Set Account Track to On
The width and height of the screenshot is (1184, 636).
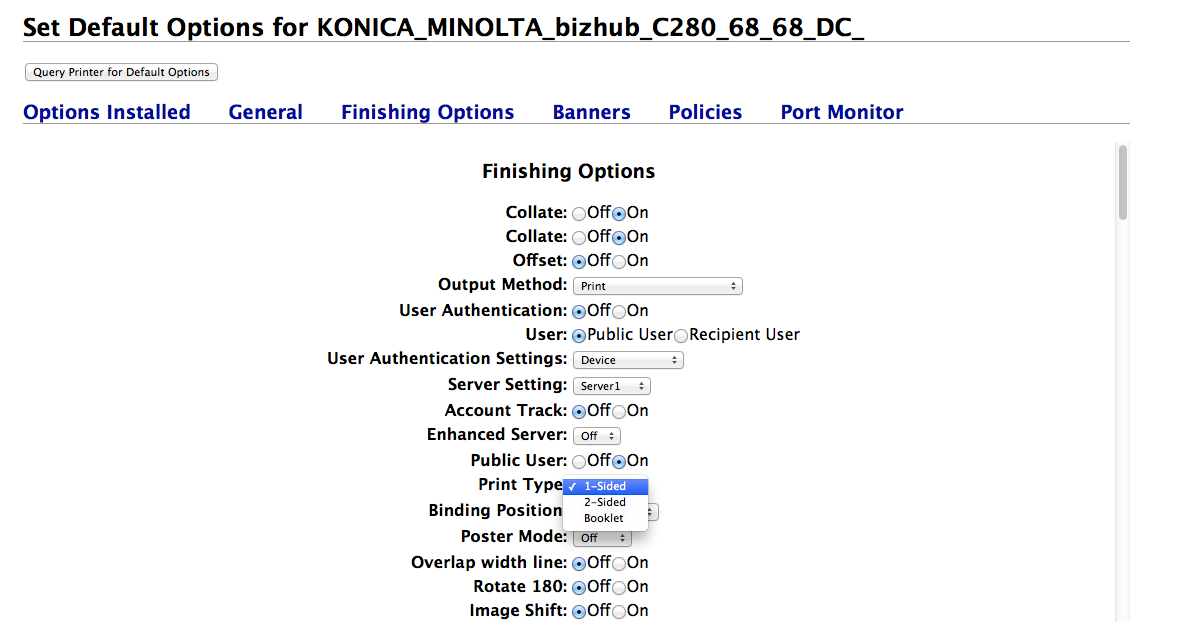pyautogui.click(x=619, y=412)
